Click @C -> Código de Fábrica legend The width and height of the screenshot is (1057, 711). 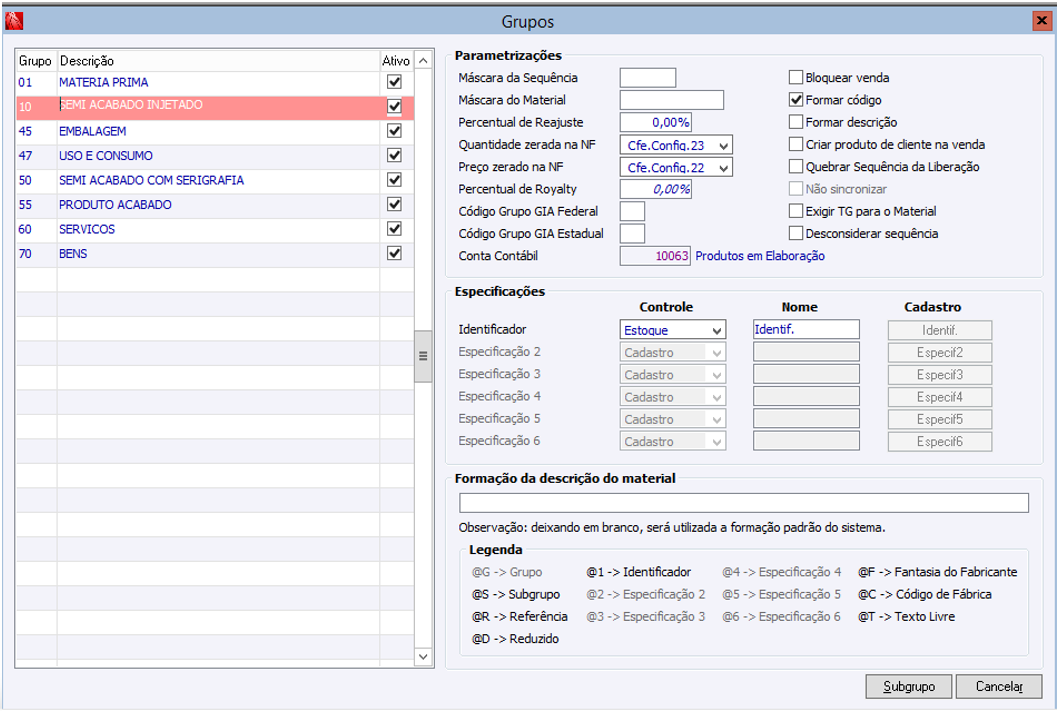[x=924, y=594]
